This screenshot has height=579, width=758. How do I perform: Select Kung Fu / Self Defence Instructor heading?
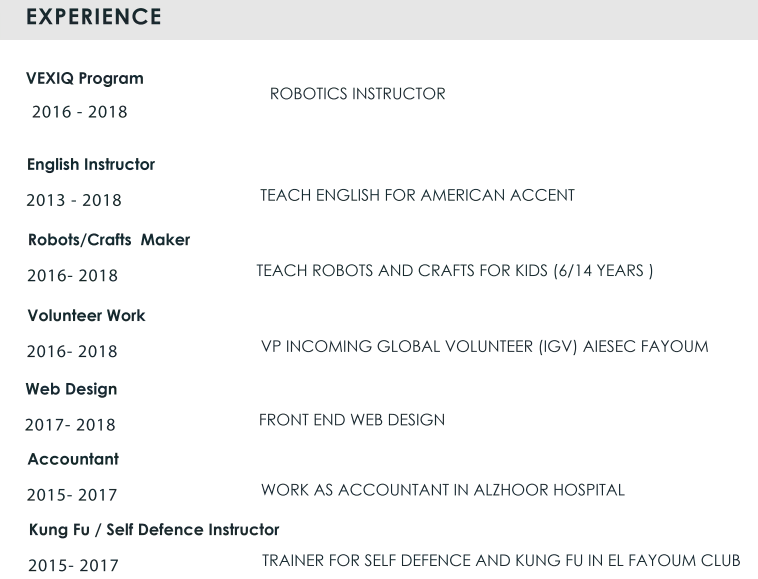coord(154,530)
